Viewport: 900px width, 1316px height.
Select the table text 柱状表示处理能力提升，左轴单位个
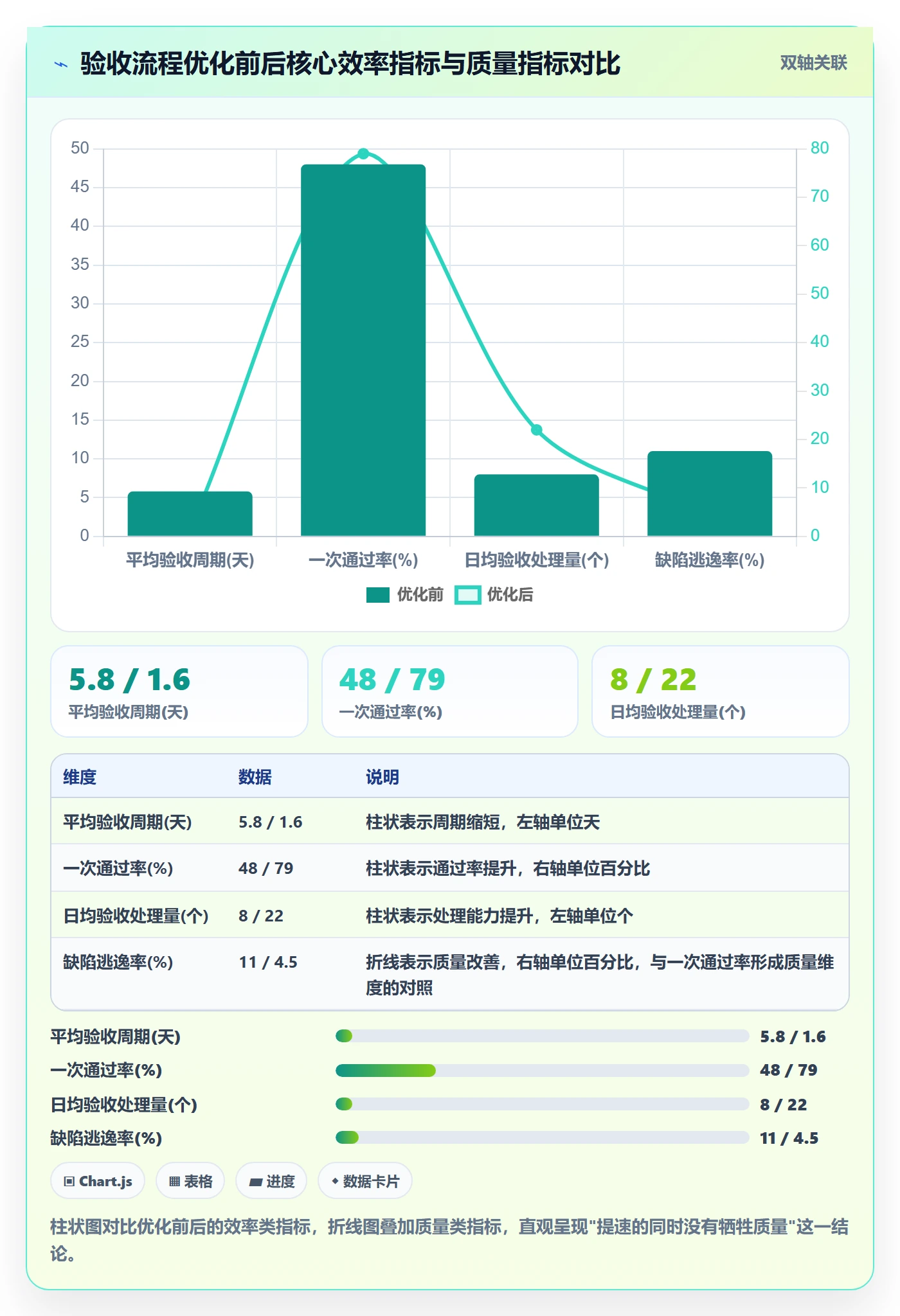pyautogui.click(x=500, y=916)
